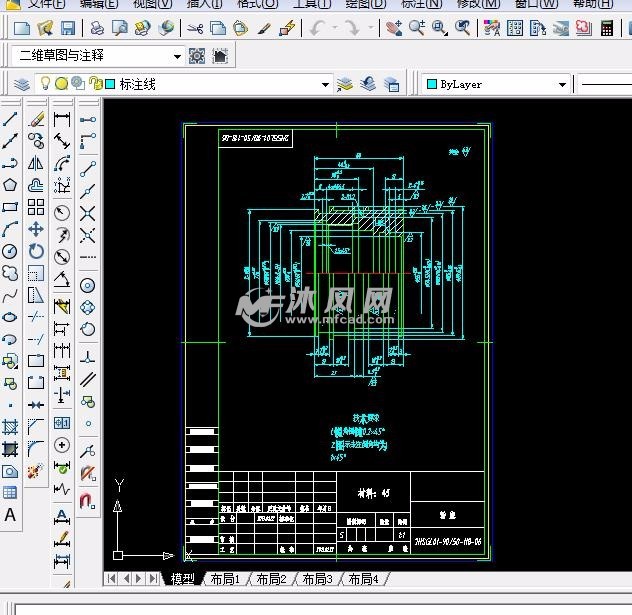Toggle layer freeze sun icon

pyautogui.click(x=61, y=84)
